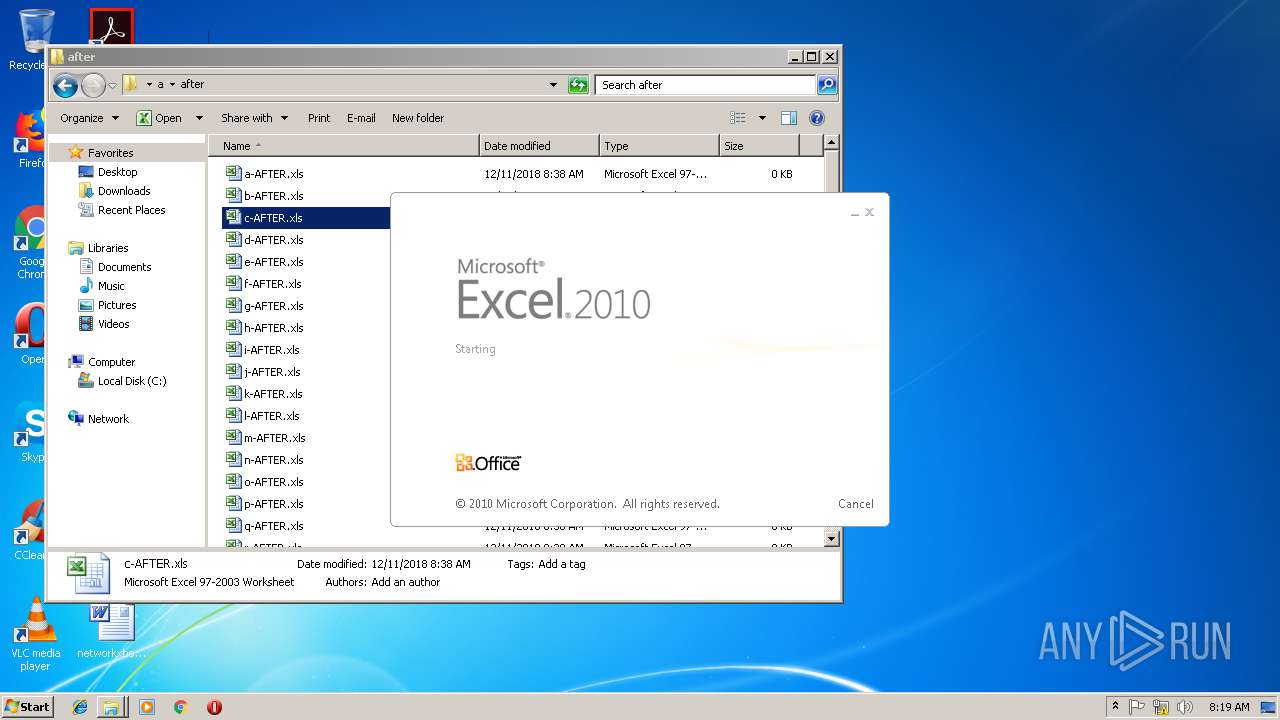Click the f-AFTER.xls file icon
This screenshot has height=720, width=1280.
point(233,283)
